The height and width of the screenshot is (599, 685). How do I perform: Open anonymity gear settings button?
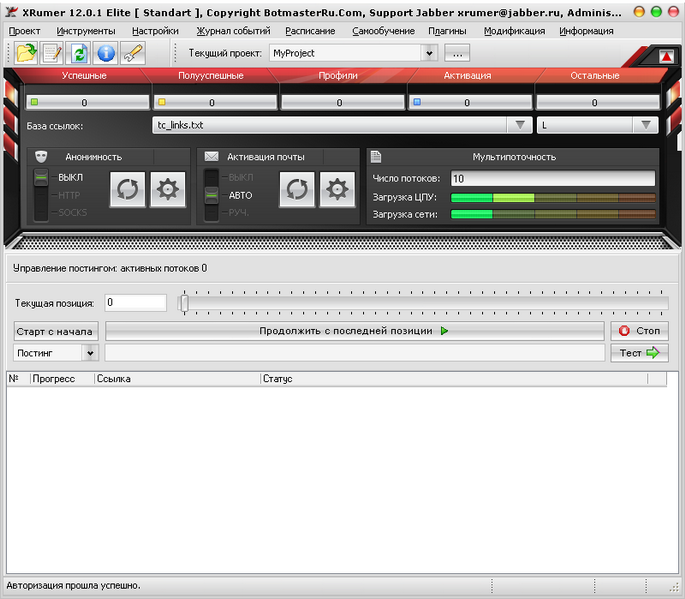pos(168,190)
